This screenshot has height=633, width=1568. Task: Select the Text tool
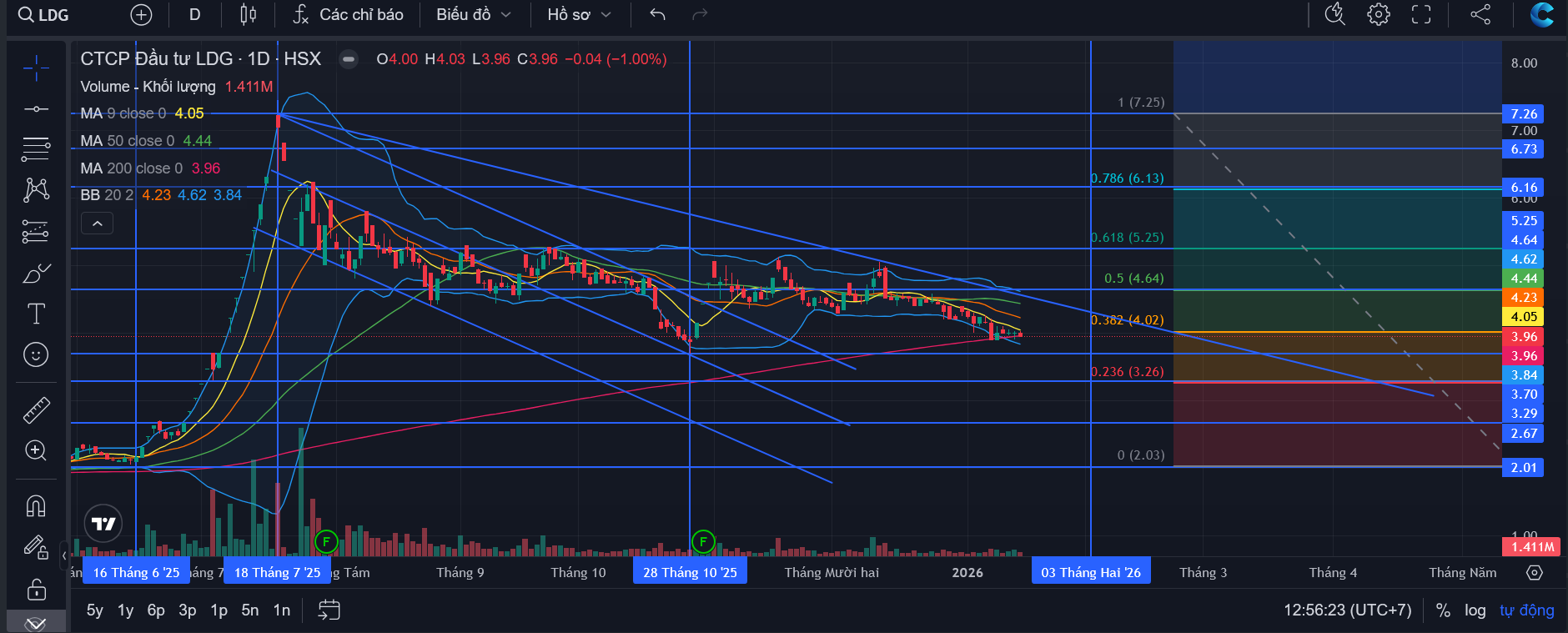pyautogui.click(x=36, y=314)
